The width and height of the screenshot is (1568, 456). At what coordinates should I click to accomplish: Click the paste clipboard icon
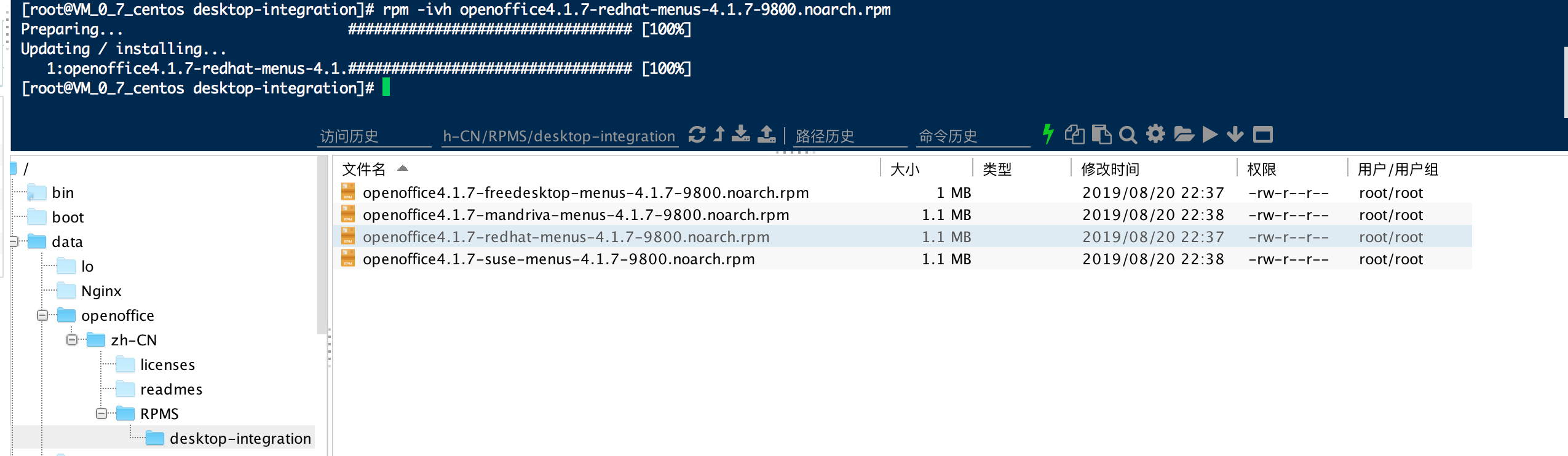click(x=1101, y=134)
